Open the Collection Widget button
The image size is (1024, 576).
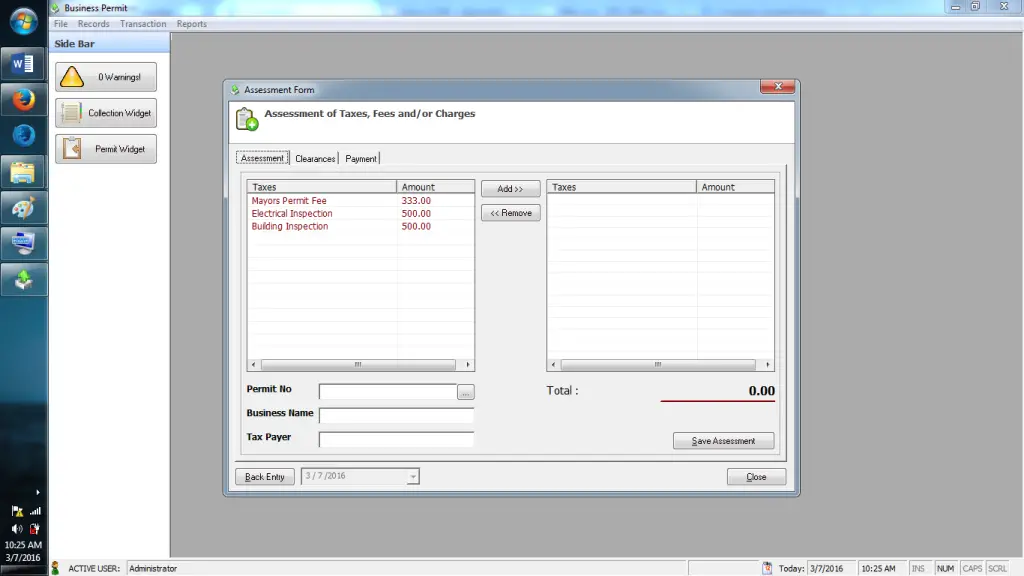pyautogui.click(x=106, y=113)
